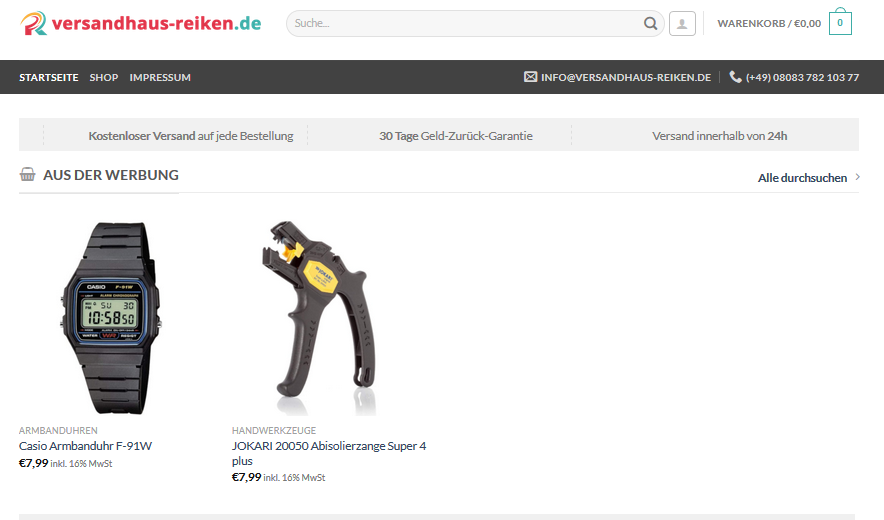Focus the Suche search field

tap(466, 24)
